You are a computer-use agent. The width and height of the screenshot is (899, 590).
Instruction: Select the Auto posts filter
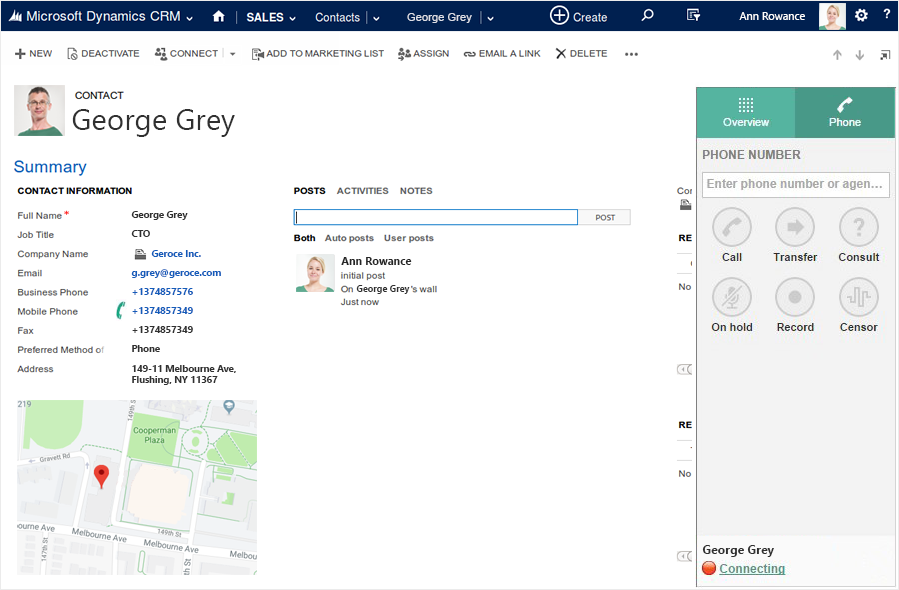349,237
